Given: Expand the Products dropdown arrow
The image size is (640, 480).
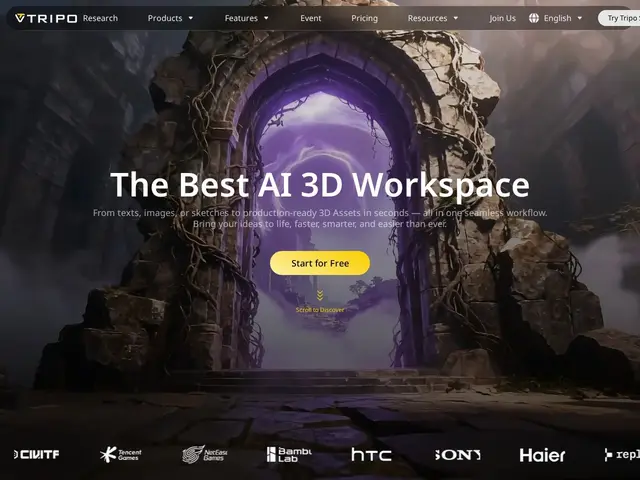Looking at the screenshot, I should point(191,18).
